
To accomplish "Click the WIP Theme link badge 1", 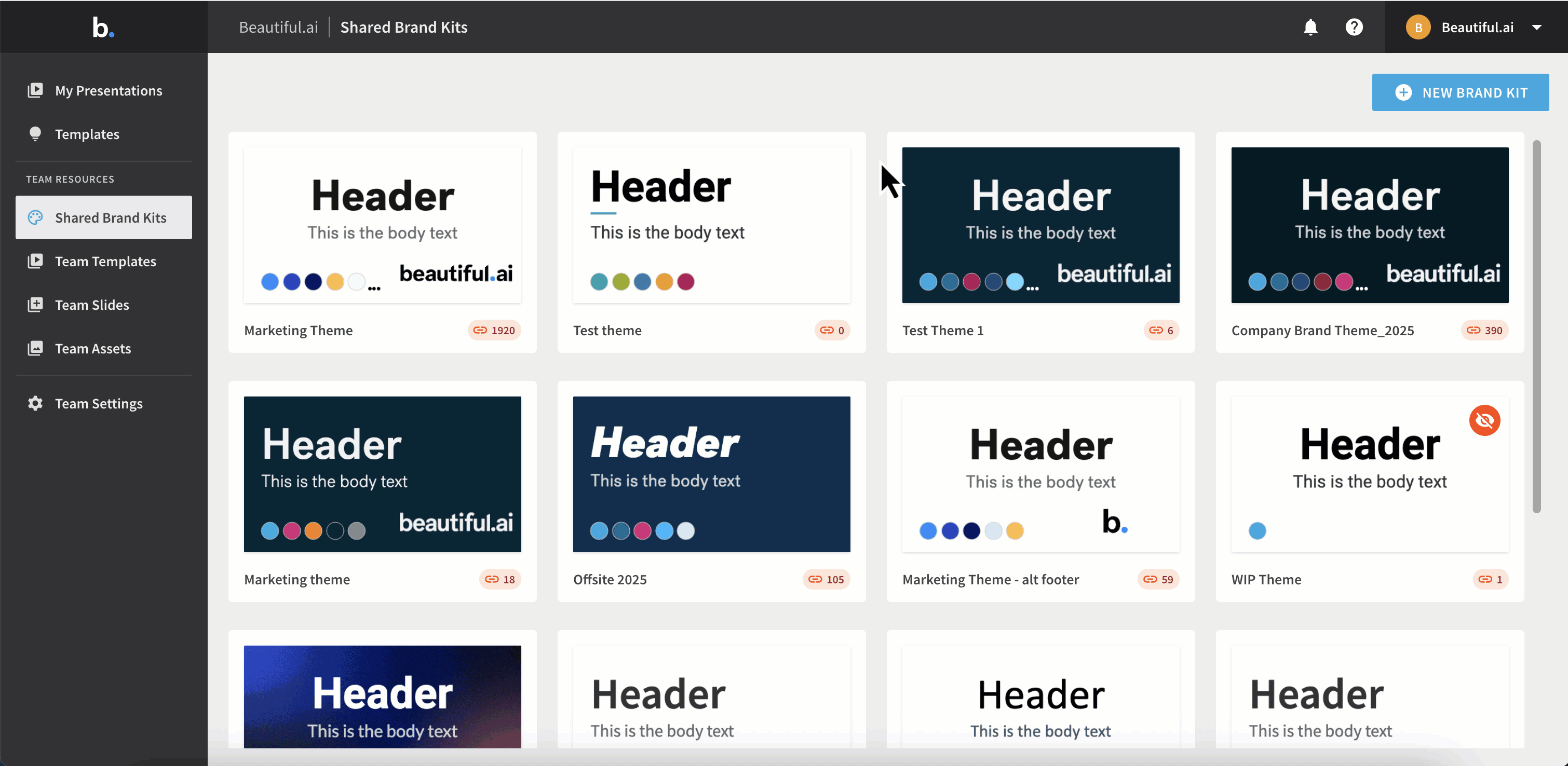I will (1491, 579).
